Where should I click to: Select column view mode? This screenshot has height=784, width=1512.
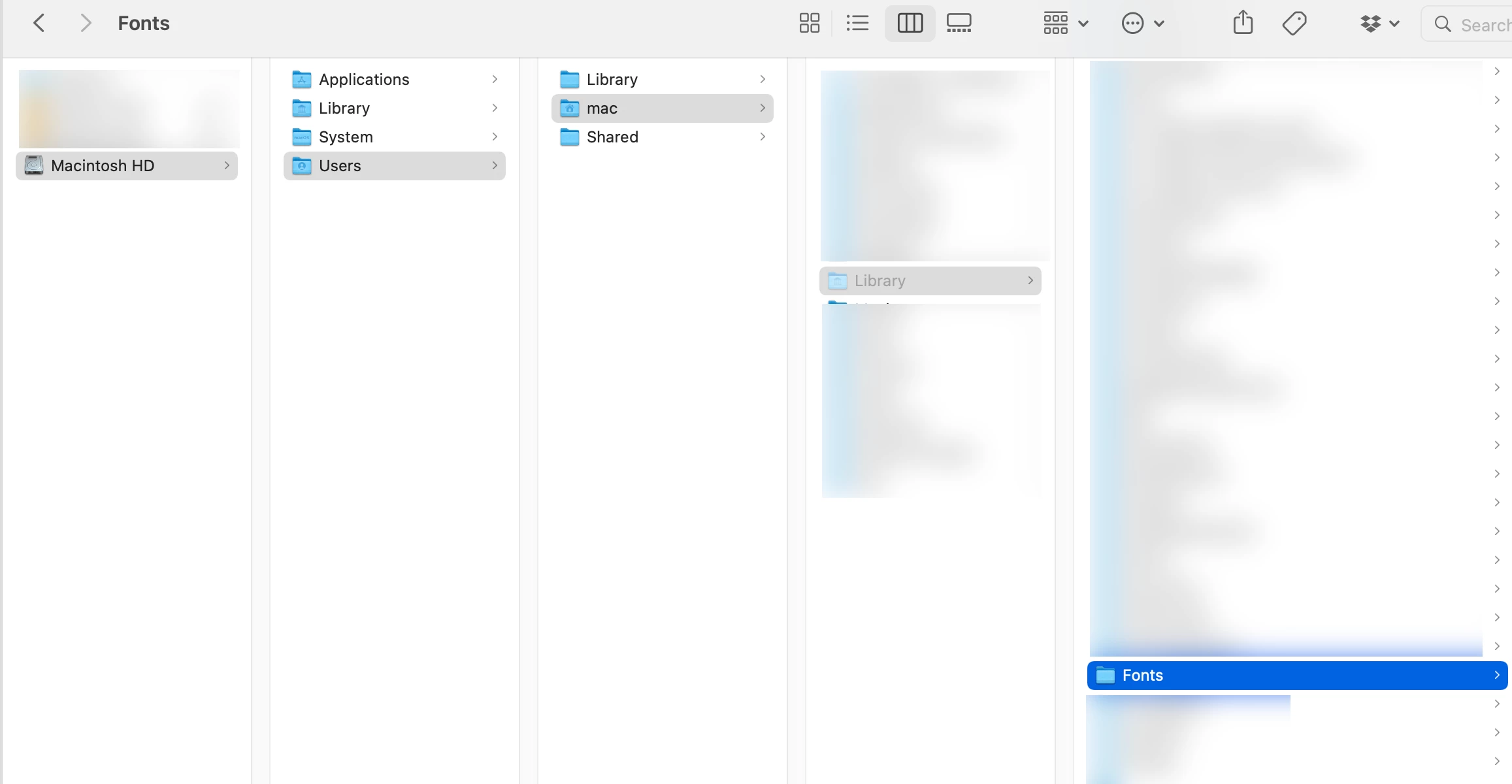[x=910, y=24]
